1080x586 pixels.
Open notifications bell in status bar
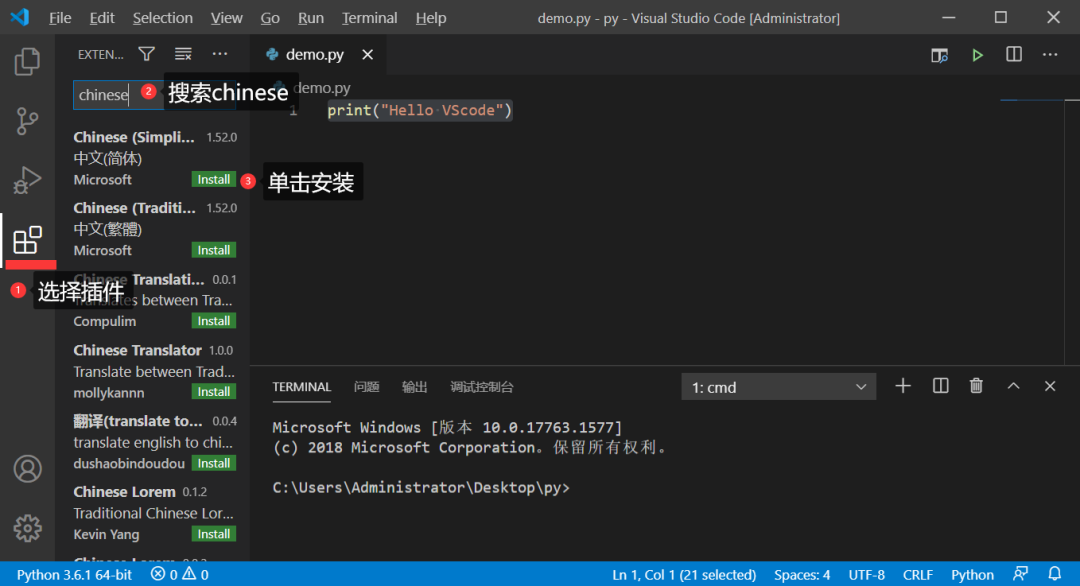1055,574
